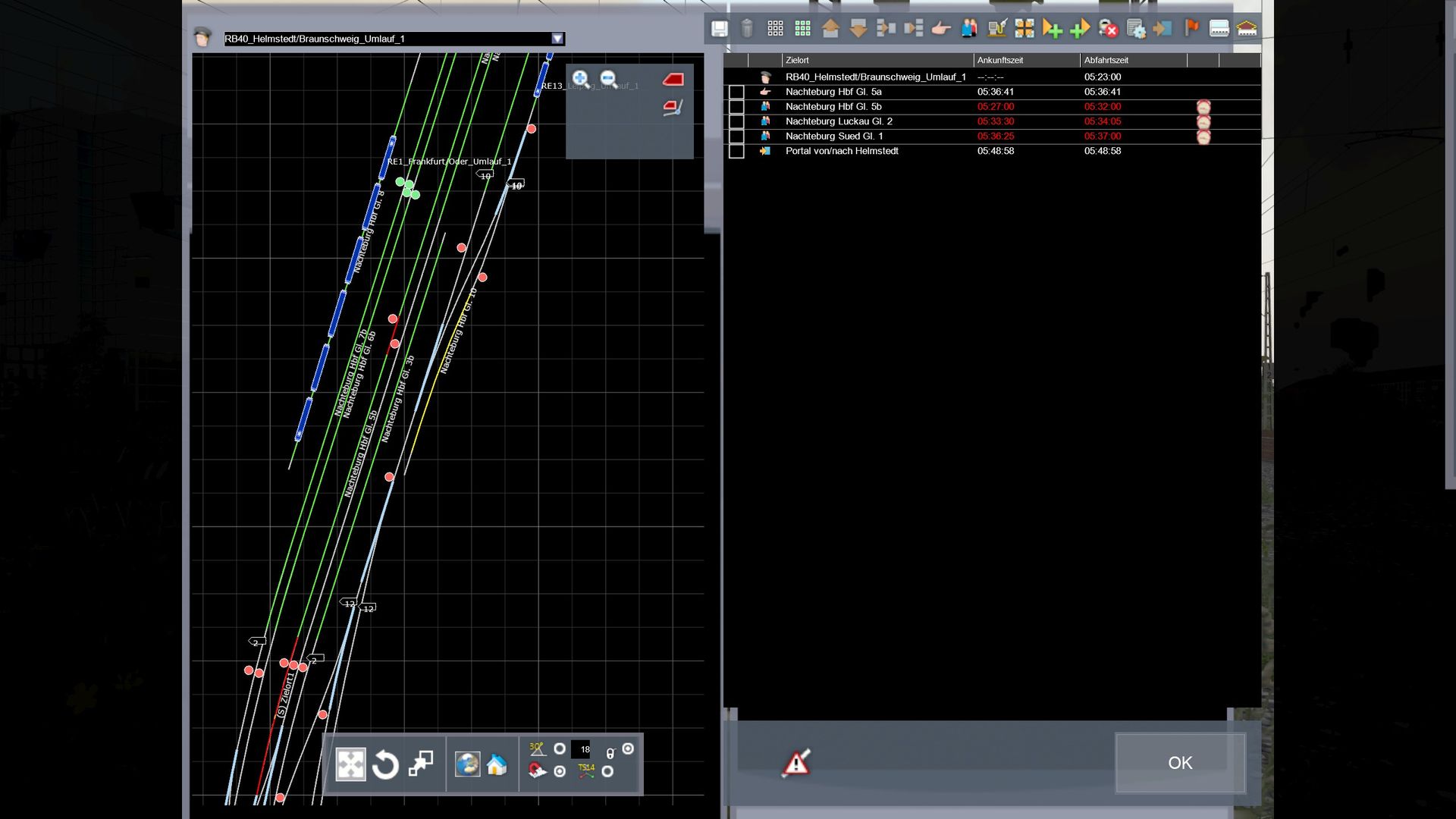Open the RB40_Helmstedt service dropdown arrow
This screenshot has width=1456, height=819.
click(557, 39)
